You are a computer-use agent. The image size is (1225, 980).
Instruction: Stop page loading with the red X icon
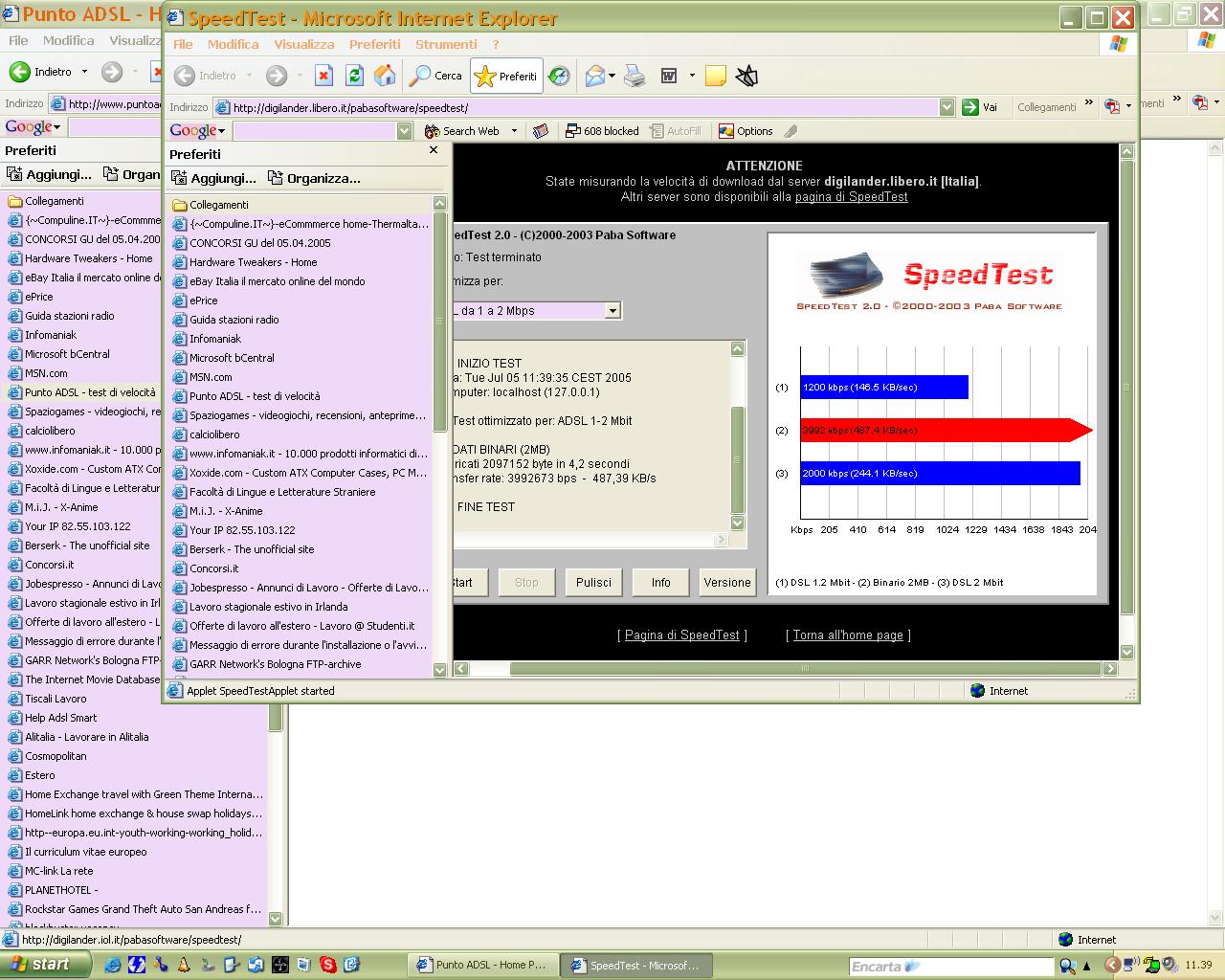point(324,76)
